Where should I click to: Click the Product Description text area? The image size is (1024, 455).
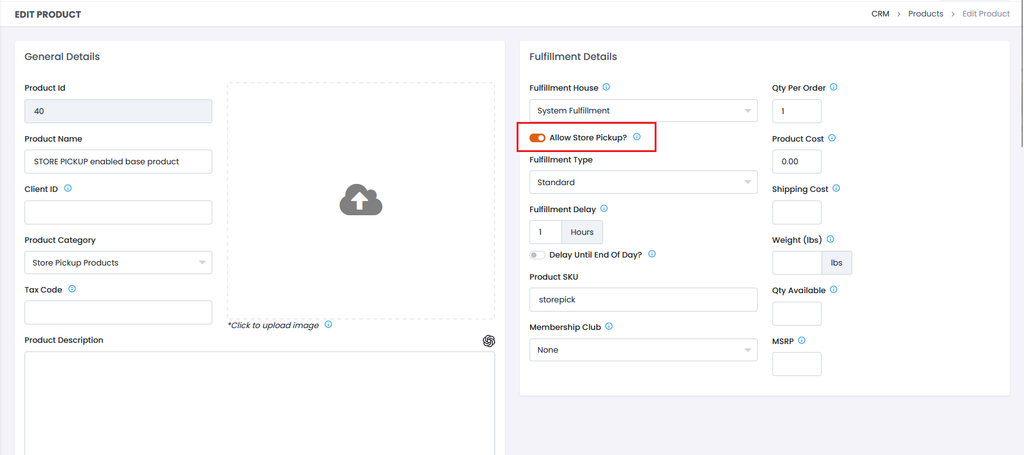pyautogui.click(x=259, y=400)
